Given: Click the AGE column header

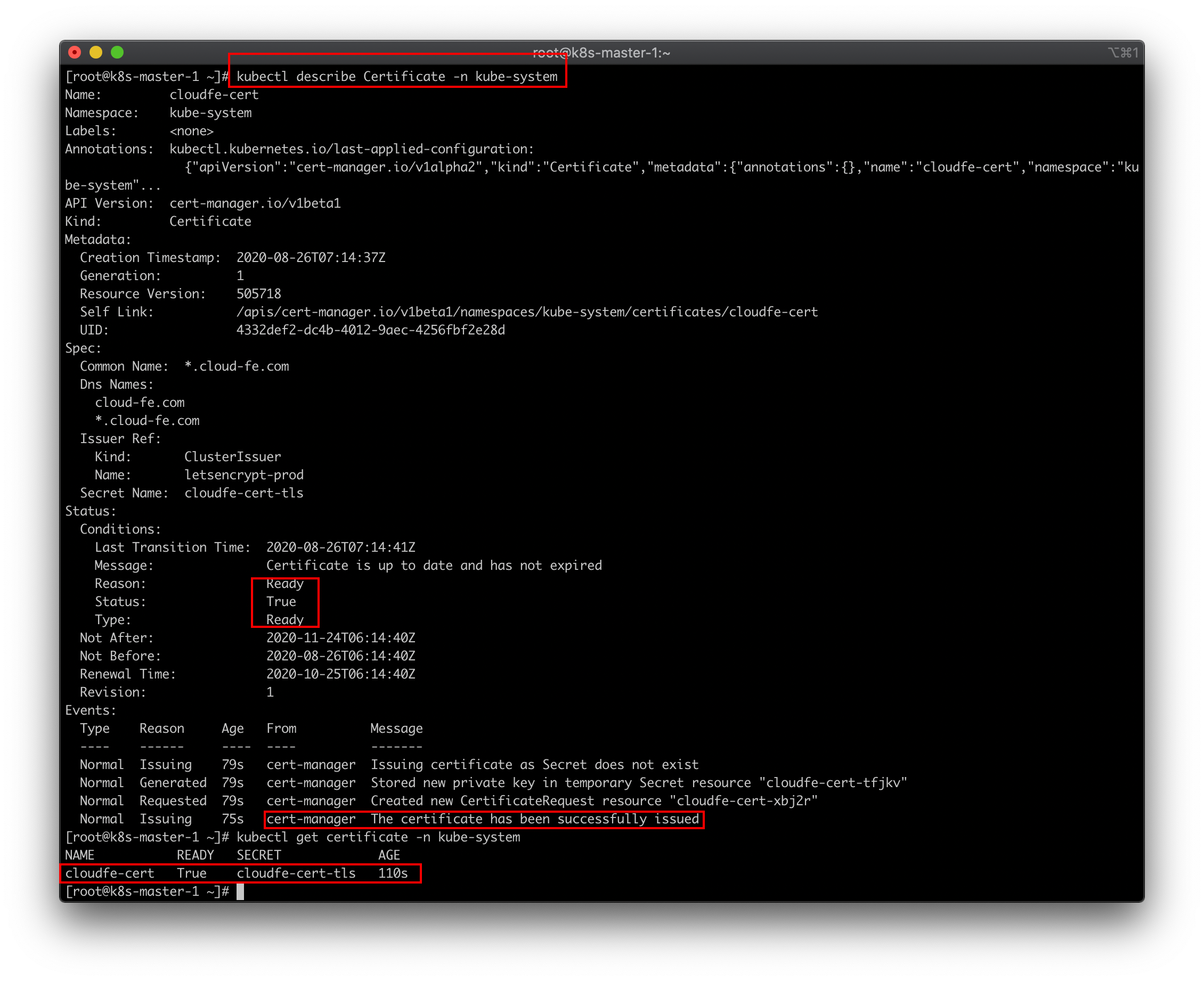Looking at the screenshot, I should pyautogui.click(x=389, y=855).
